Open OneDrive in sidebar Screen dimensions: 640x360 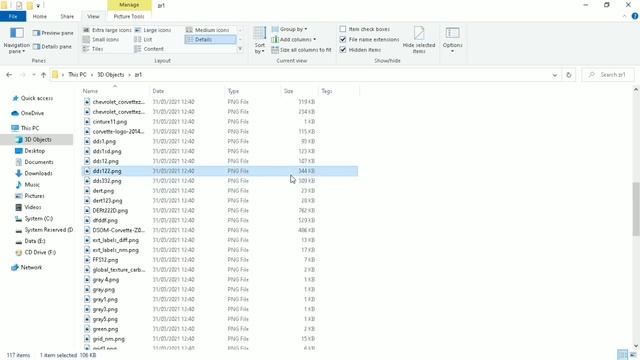click(28, 113)
